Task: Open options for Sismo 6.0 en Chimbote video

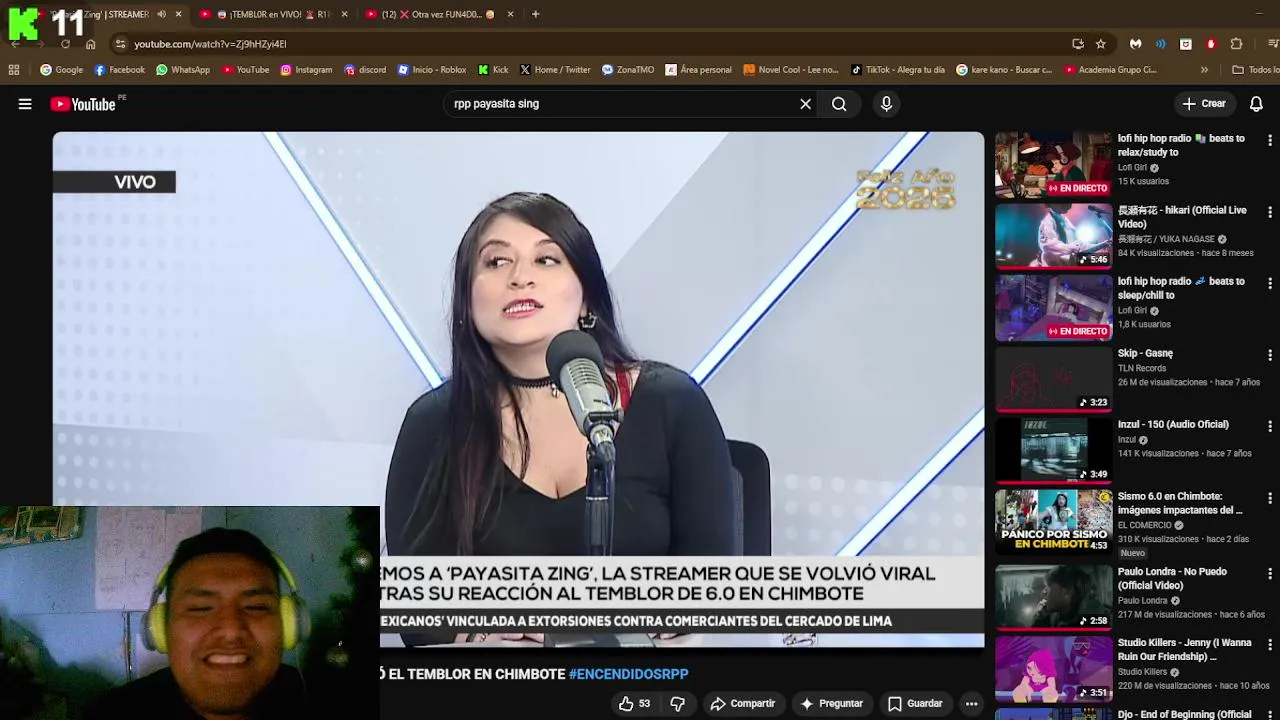Action: pyautogui.click(x=1270, y=498)
